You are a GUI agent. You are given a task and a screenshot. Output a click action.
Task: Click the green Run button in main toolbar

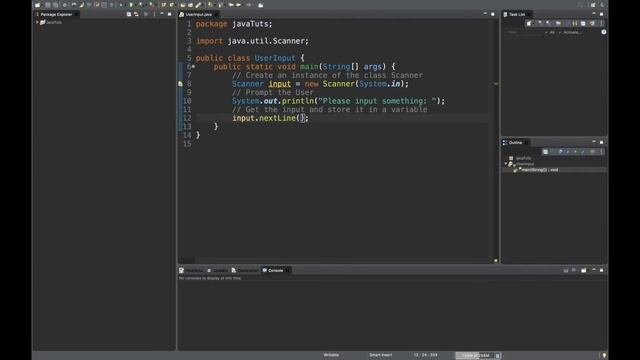[x=131, y=5]
